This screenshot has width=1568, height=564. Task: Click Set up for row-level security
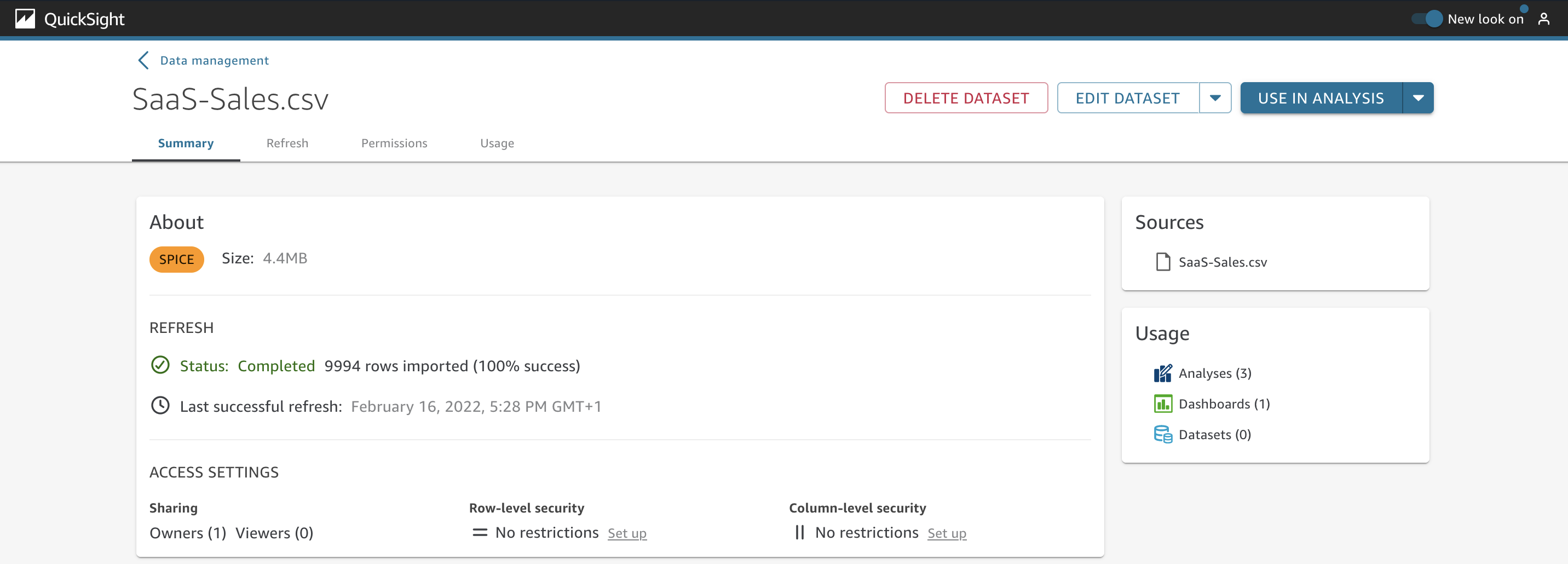[x=627, y=533]
